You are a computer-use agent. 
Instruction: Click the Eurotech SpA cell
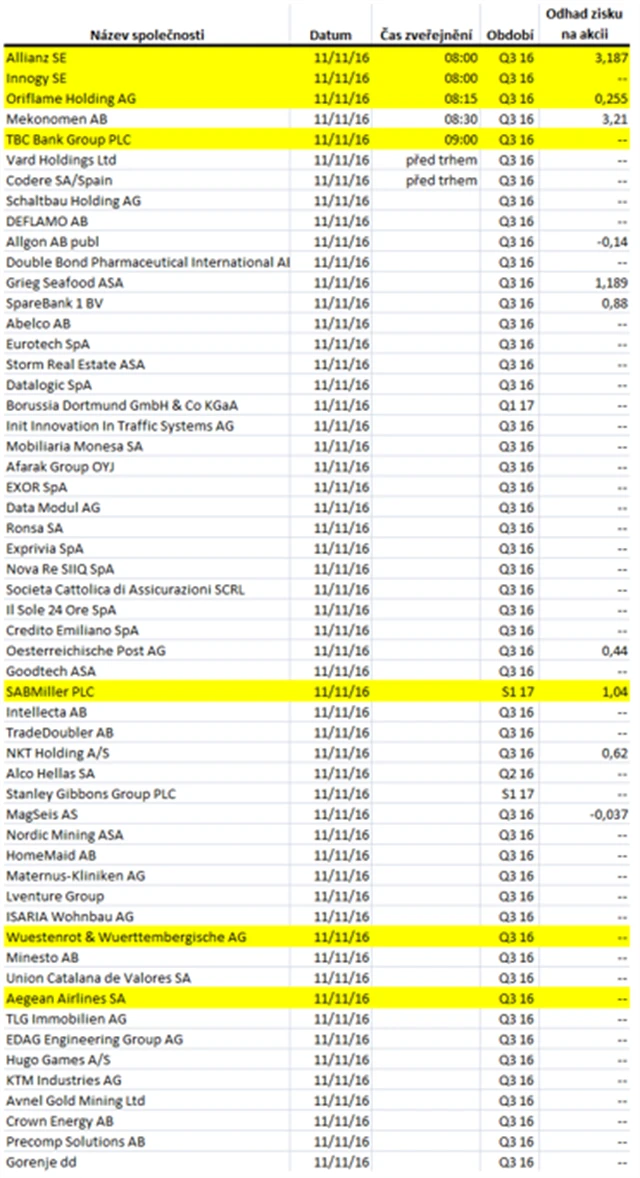tap(48, 344)
